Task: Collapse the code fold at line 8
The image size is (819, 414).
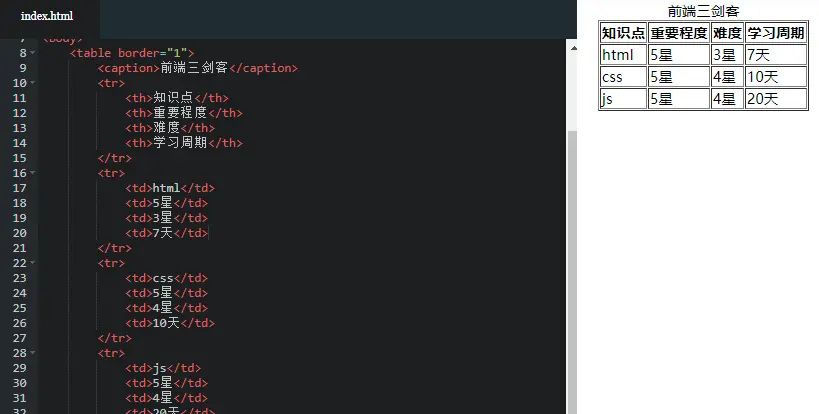Action: tap(33, 53)
